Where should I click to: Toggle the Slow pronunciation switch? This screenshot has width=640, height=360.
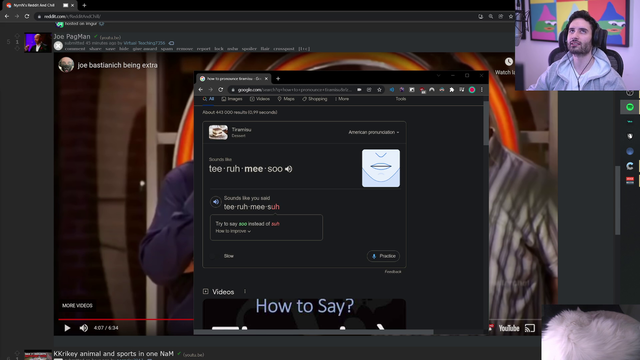click(x=213, y=256)
